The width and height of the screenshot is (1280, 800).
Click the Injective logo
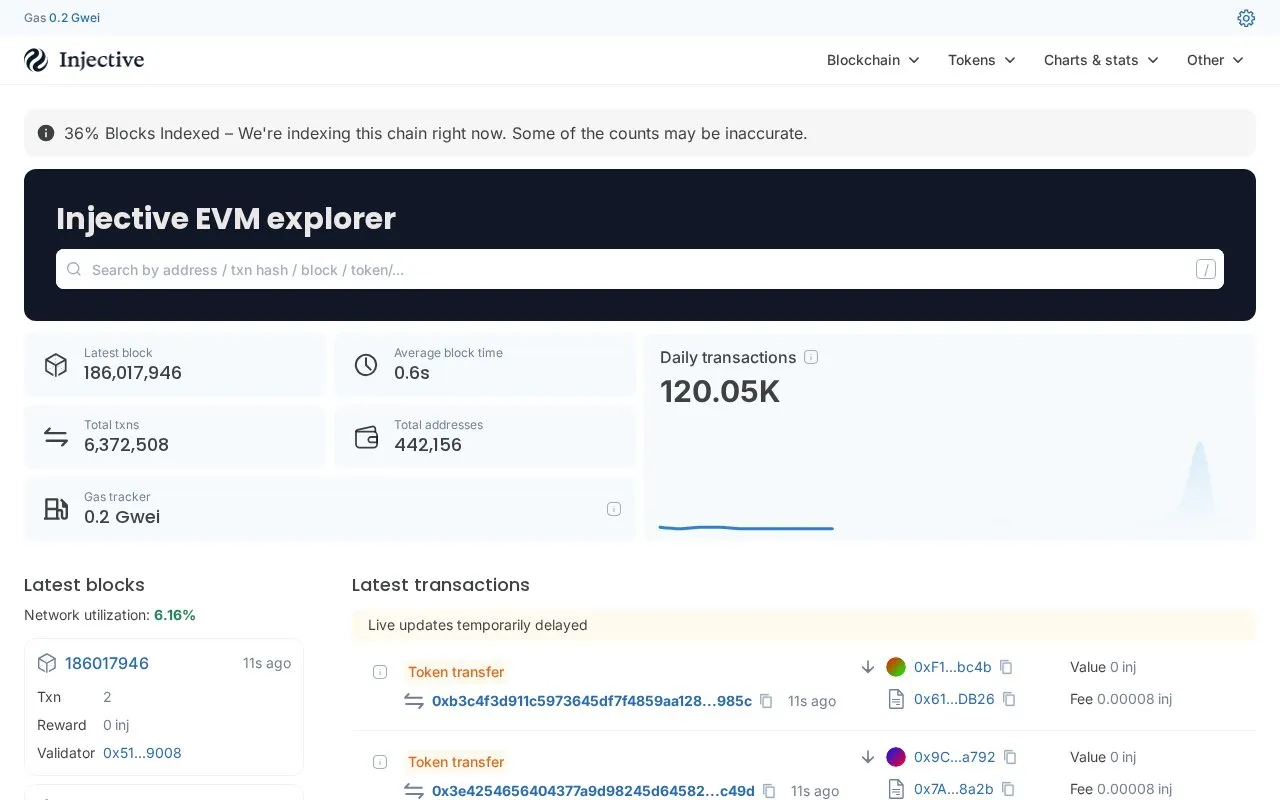pos(84,60)
